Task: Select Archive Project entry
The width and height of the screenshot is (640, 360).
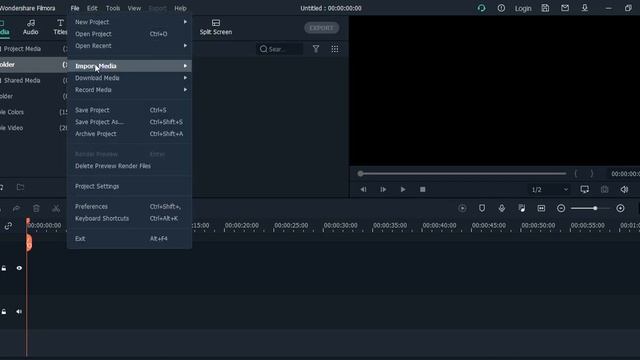Action: [x=129, y=133]
